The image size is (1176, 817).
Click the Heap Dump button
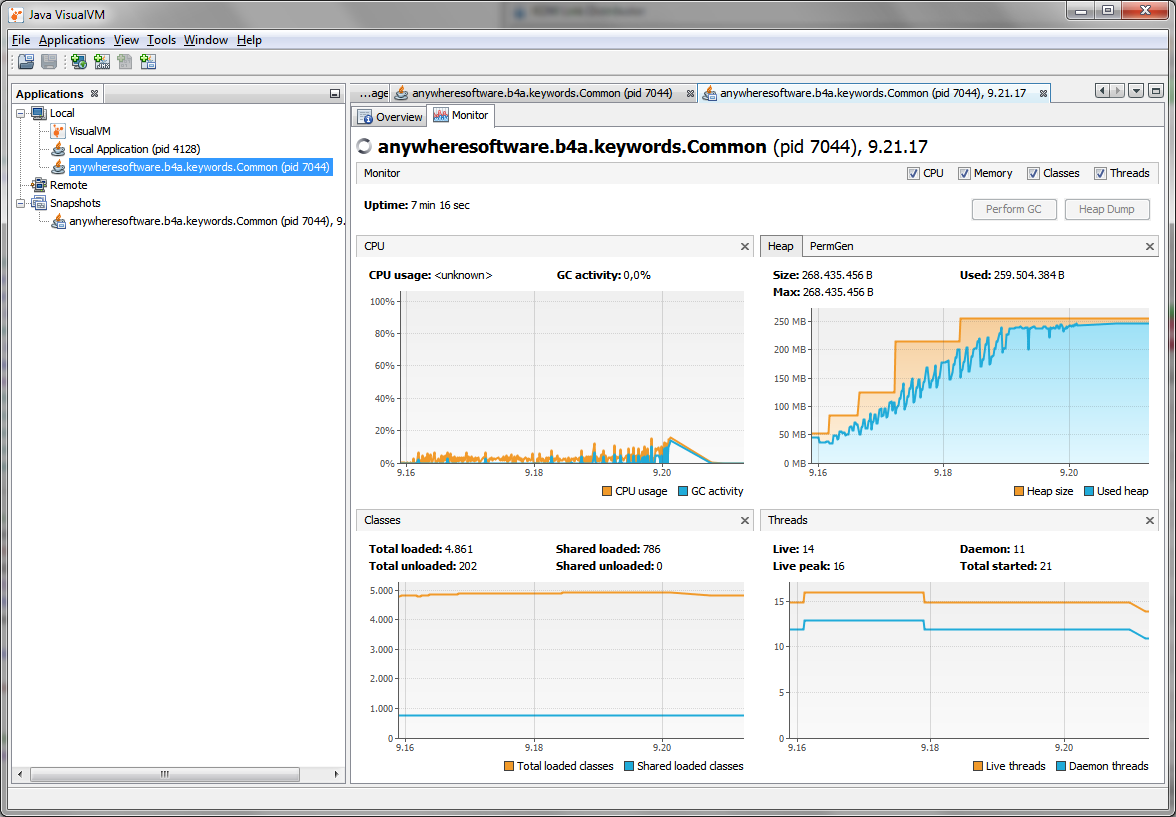pyautogui.click(x=1107, y=209)
